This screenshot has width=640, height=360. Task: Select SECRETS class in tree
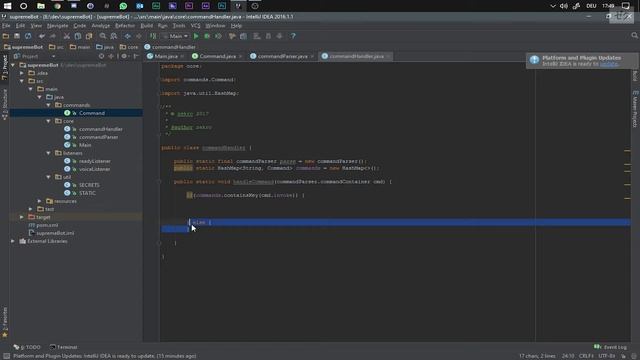pos(89,185)
